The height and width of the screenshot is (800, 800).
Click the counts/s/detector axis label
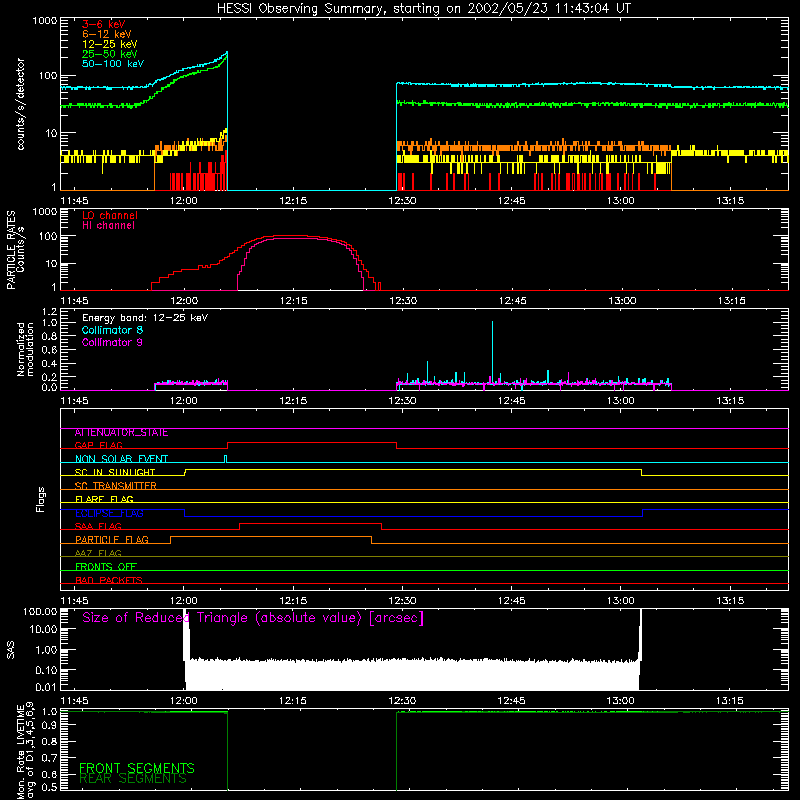point(20,104)
